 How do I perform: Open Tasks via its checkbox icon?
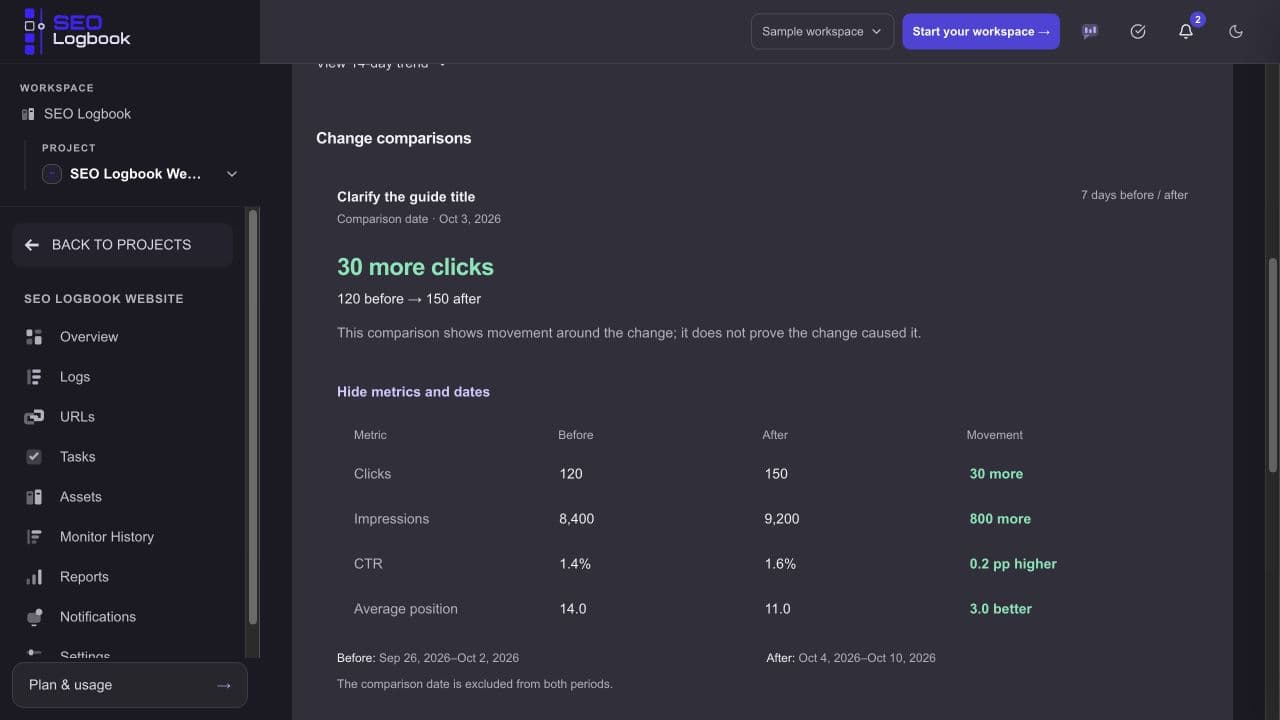pyautogui.click(x=34, y=457)
